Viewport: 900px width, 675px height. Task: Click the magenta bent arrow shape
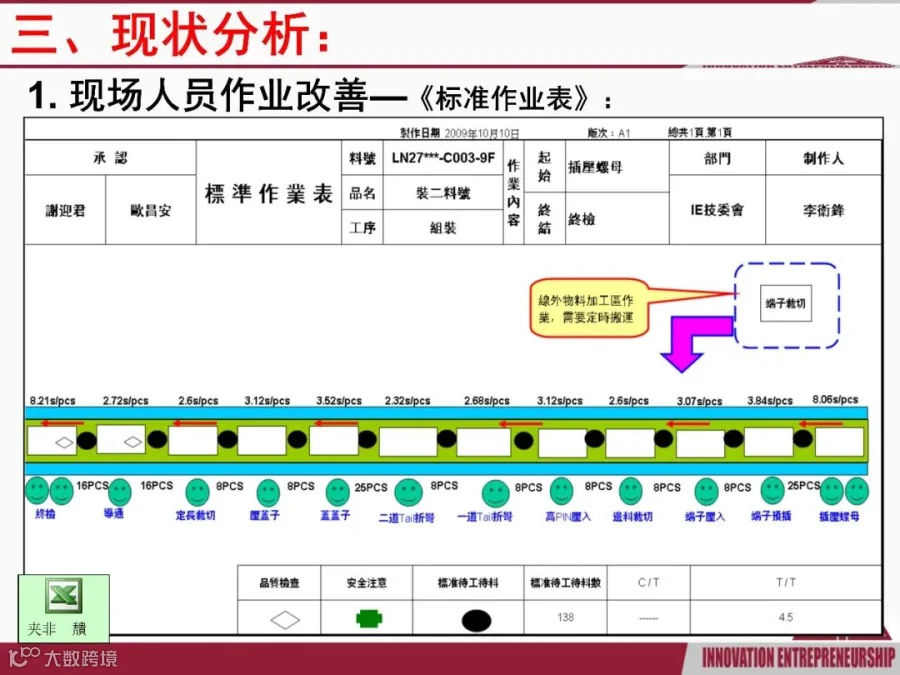(x=696, y=343)
